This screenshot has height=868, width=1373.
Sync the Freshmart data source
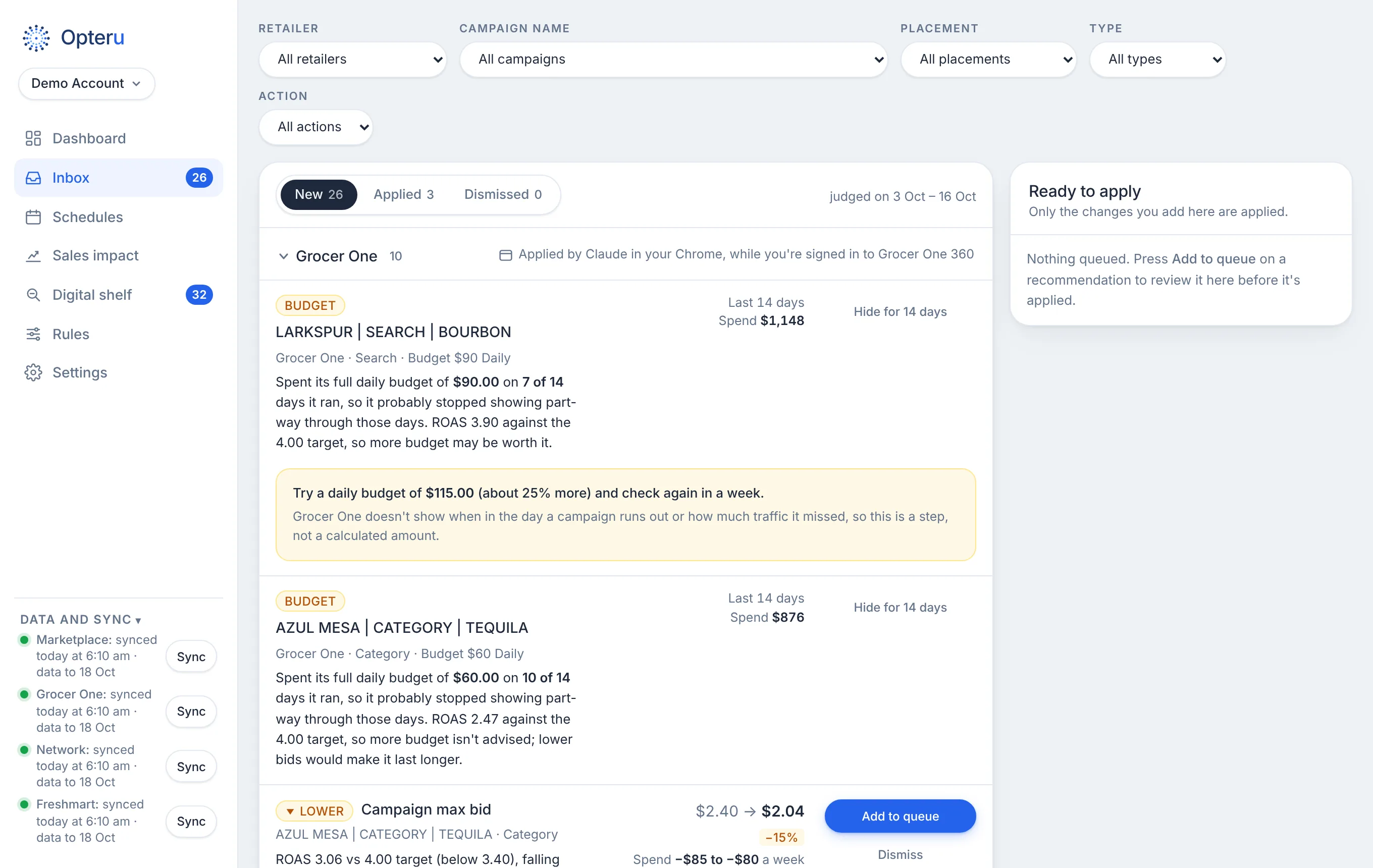(191, 821)
